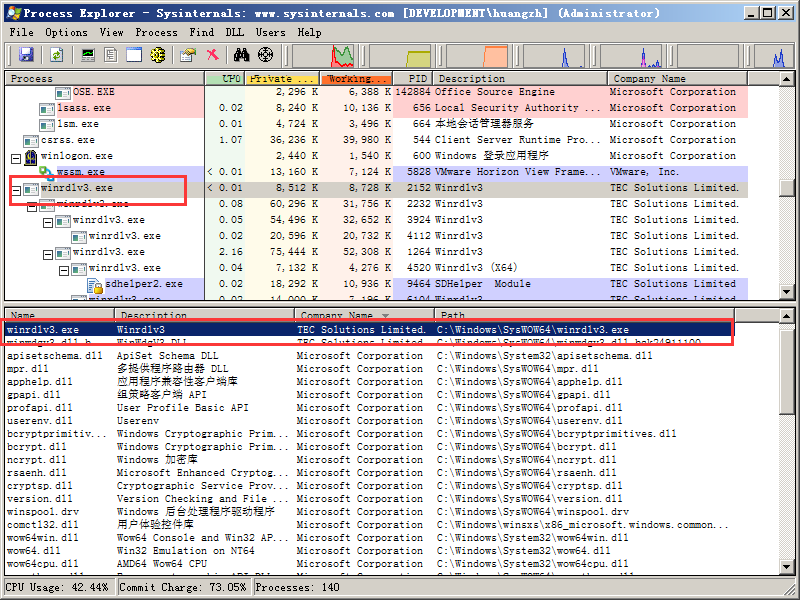Open the Find menu
This screenshot has height=600, width=800.
point(202,32)
